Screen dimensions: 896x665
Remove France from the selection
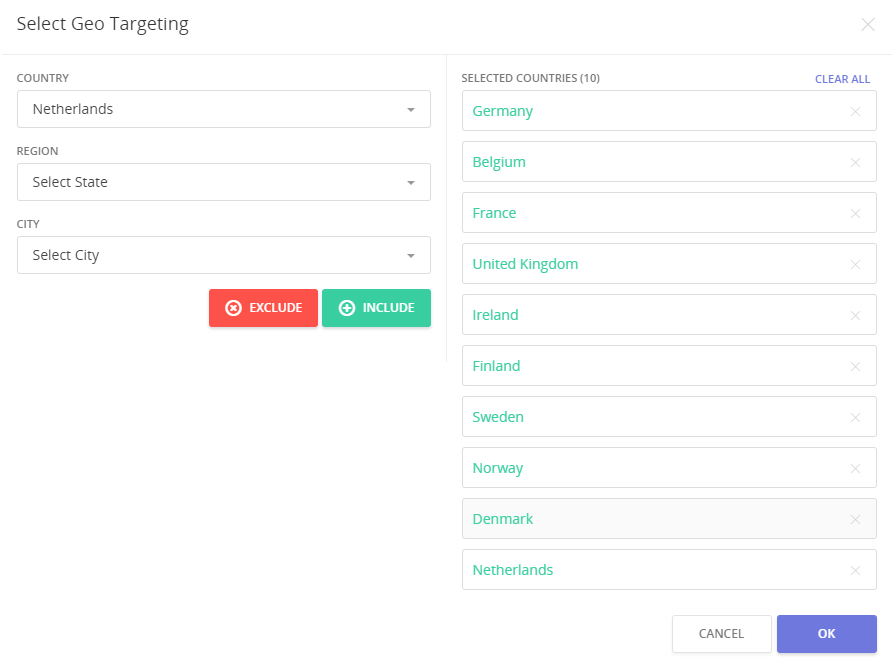pos(856,213)
